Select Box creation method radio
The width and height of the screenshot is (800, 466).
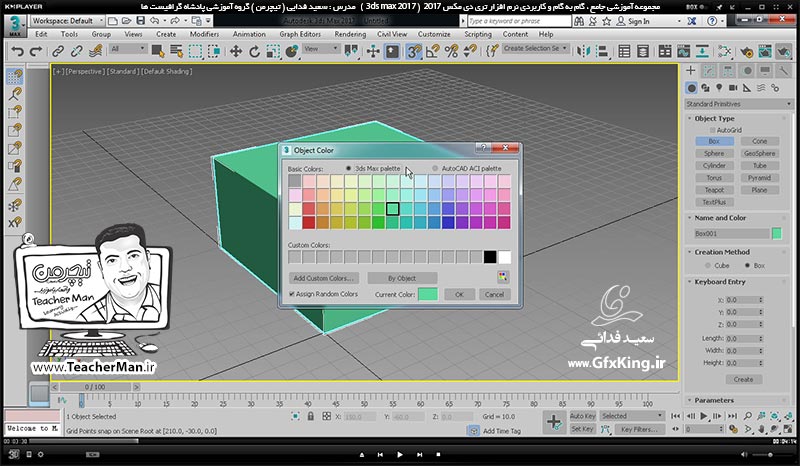747,265
